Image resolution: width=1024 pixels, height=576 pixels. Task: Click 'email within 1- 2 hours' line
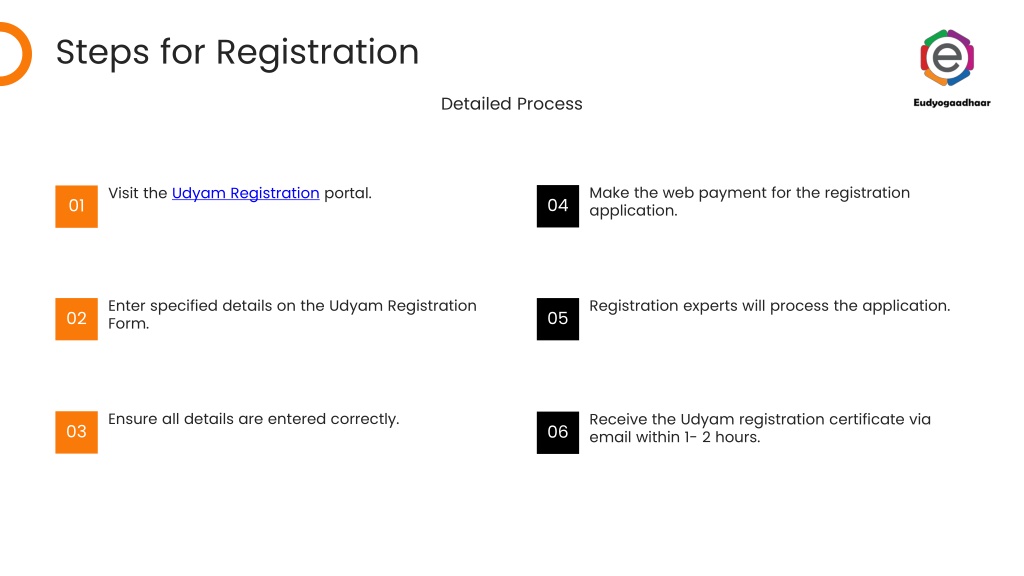[675, 437]
